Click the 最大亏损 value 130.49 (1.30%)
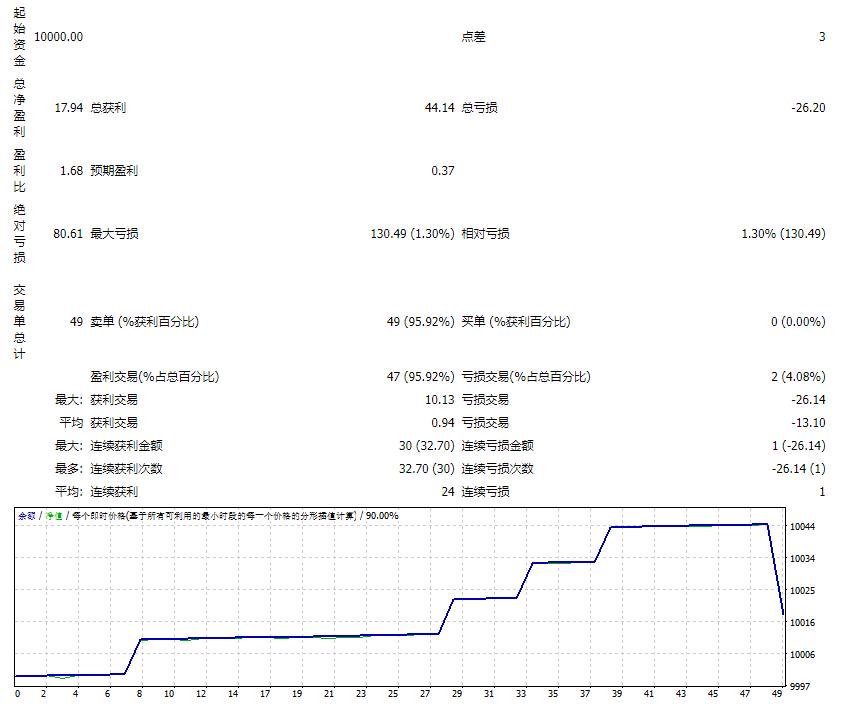846x707 pixels. 412,234
